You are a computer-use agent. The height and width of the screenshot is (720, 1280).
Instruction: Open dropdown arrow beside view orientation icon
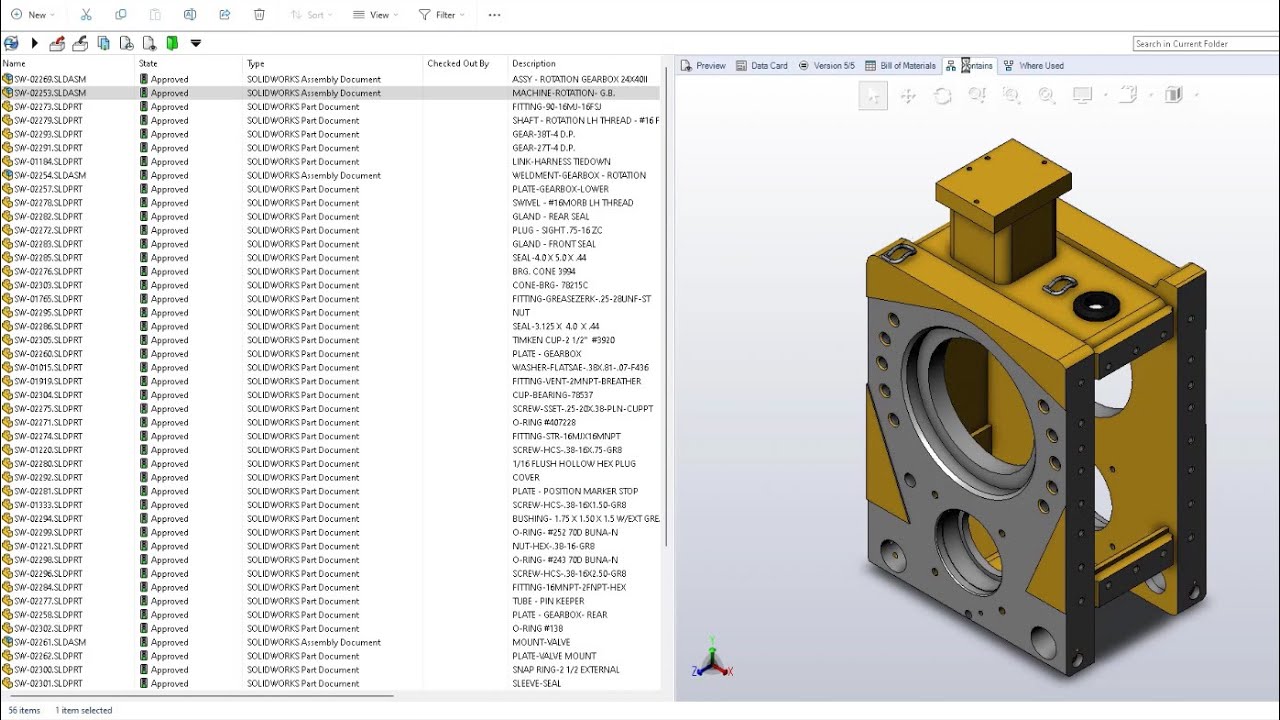tap(1151, 96)
